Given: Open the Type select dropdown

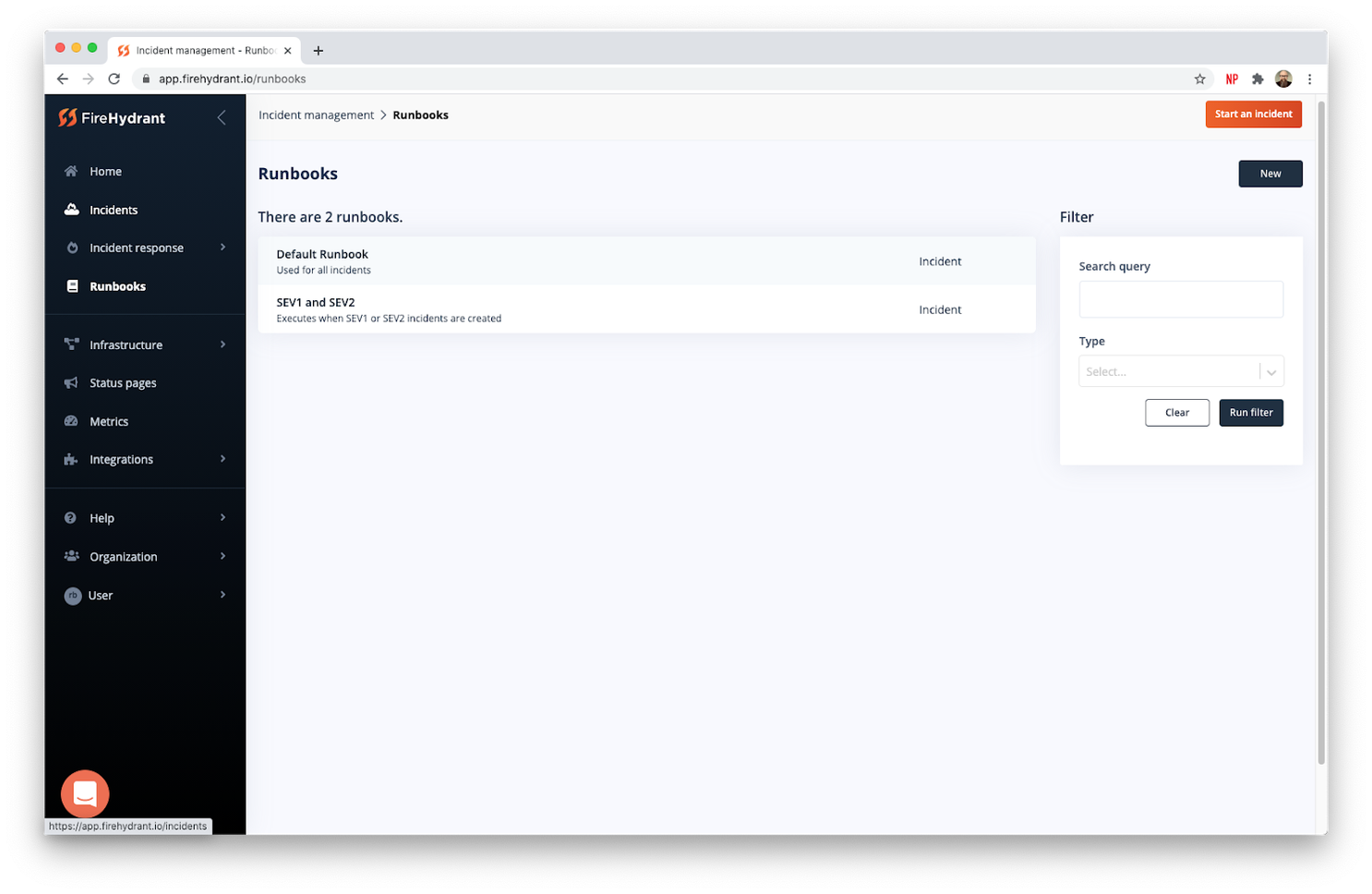Looking at the screenshot, I should click(x=1181, y=371).
